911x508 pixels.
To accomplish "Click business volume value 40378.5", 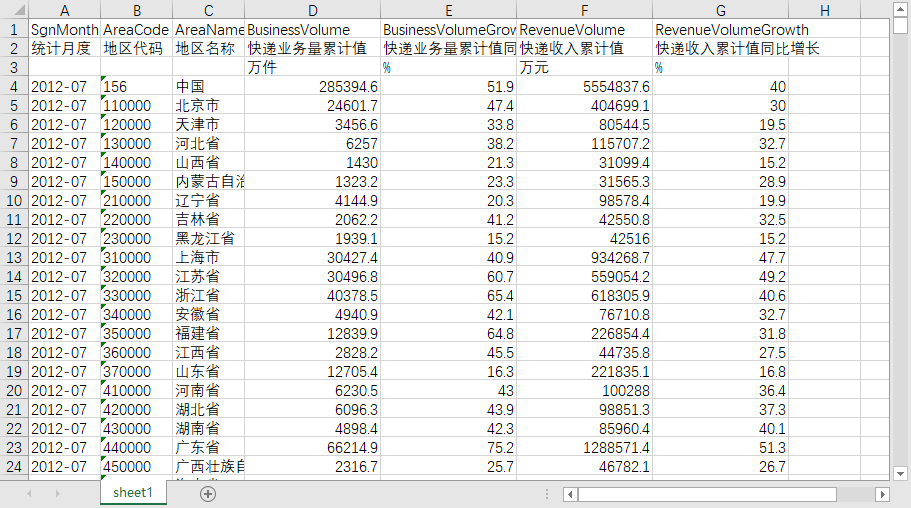I will coord(313,295).
